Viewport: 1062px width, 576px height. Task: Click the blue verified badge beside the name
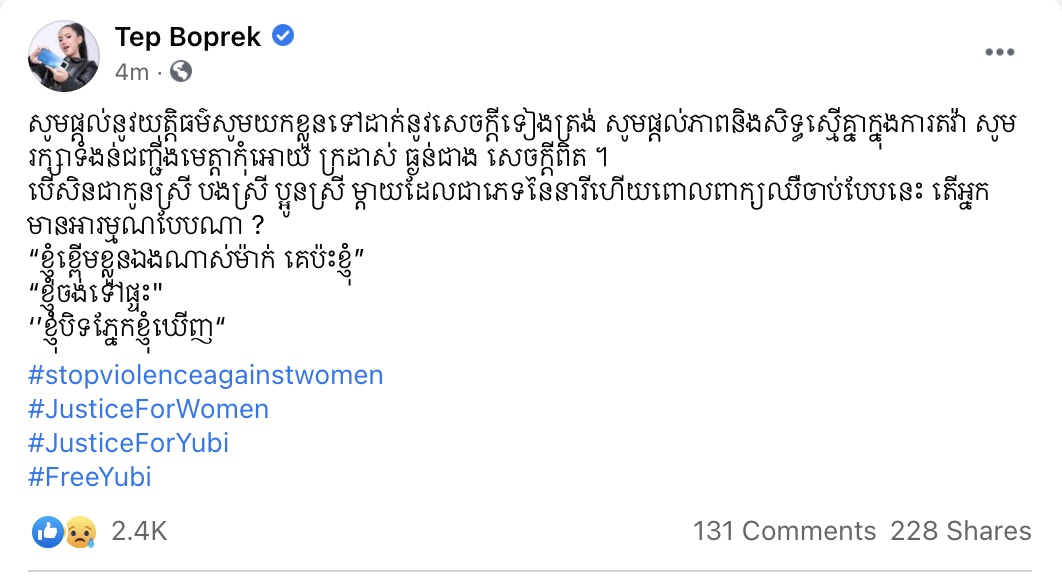coord(284,37)
